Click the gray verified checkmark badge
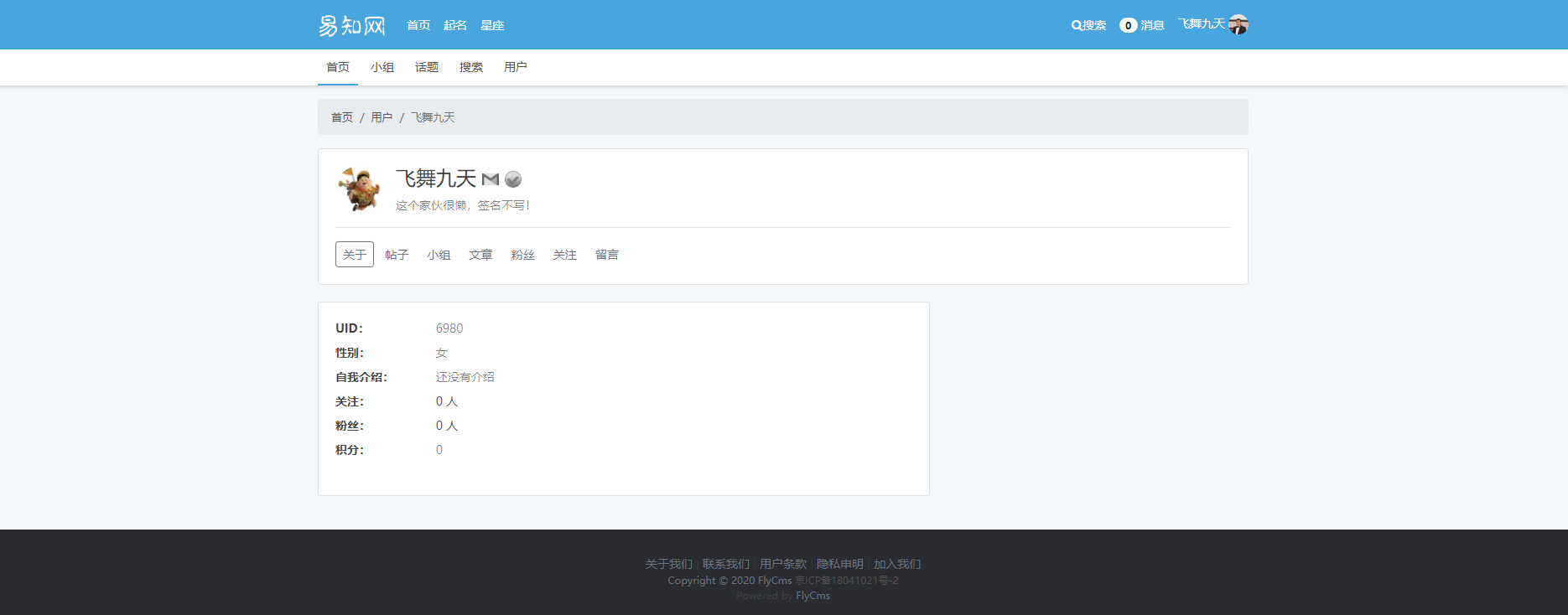The width and height of the screenshot is (1568, 615). (513, 179)
